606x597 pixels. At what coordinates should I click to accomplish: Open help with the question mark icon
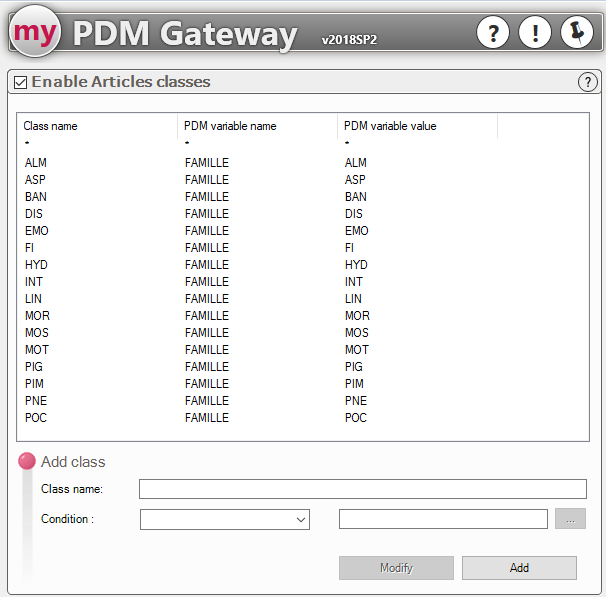point(492,33)
